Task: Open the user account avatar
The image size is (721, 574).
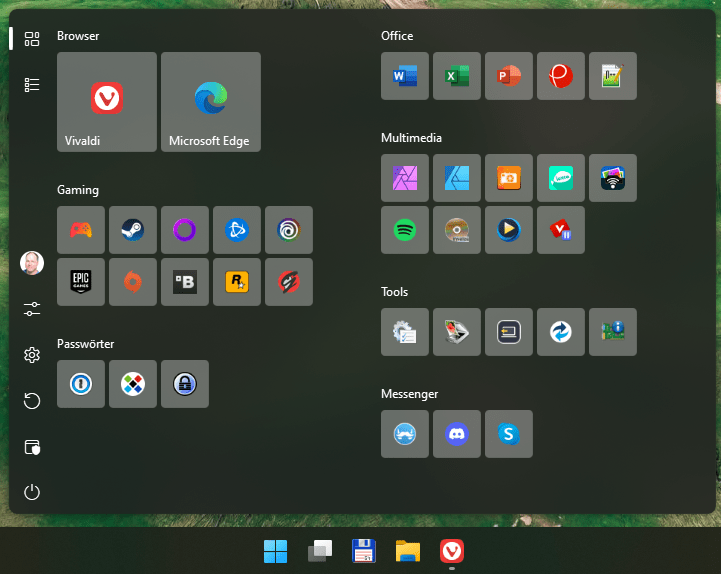Action: click(x=32, y=263)
